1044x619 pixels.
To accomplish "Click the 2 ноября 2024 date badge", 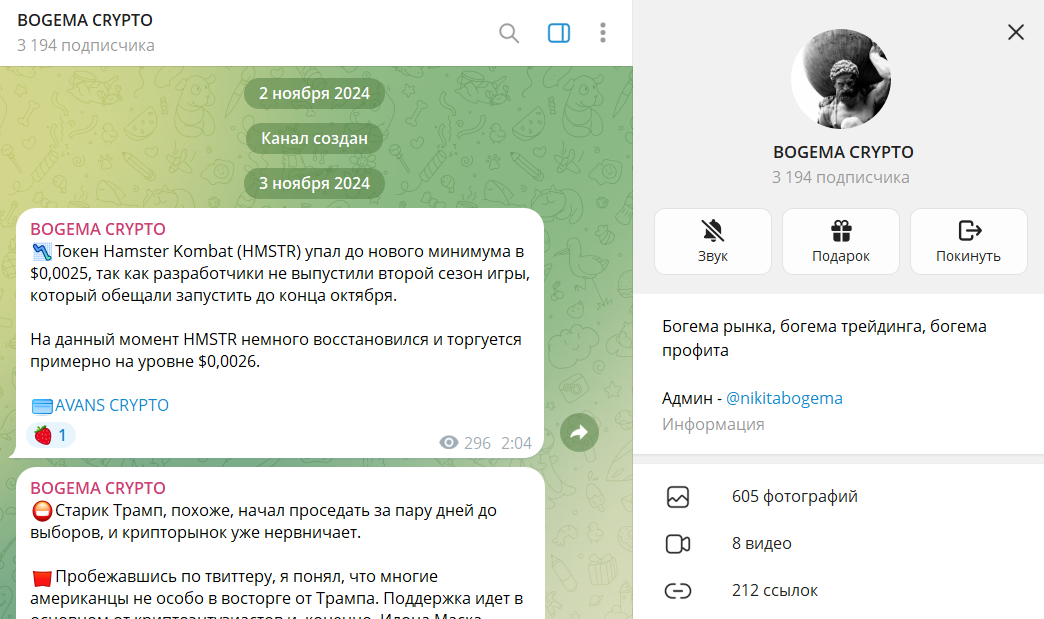I will [x=314, y=93].
